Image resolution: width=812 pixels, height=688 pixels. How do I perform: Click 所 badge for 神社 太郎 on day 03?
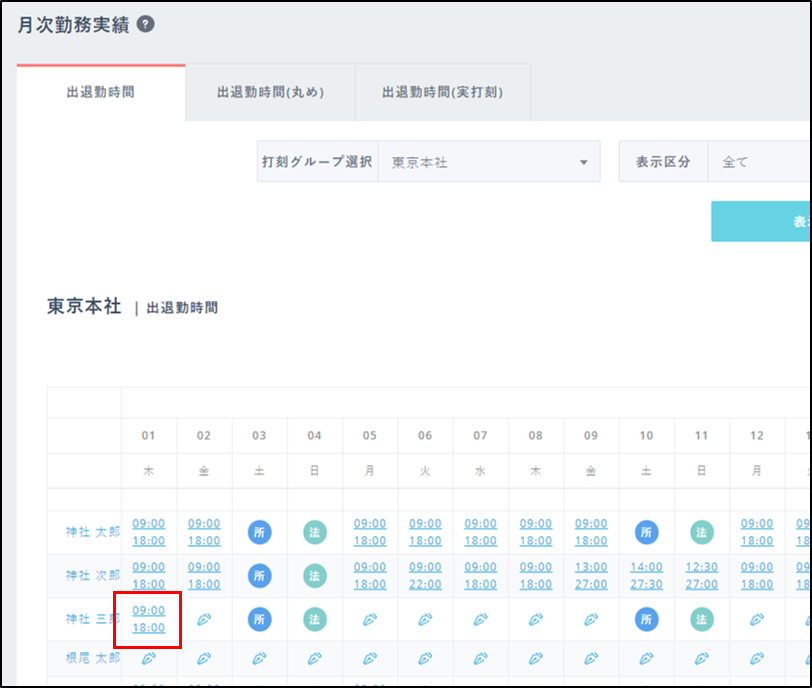[260, 532]
